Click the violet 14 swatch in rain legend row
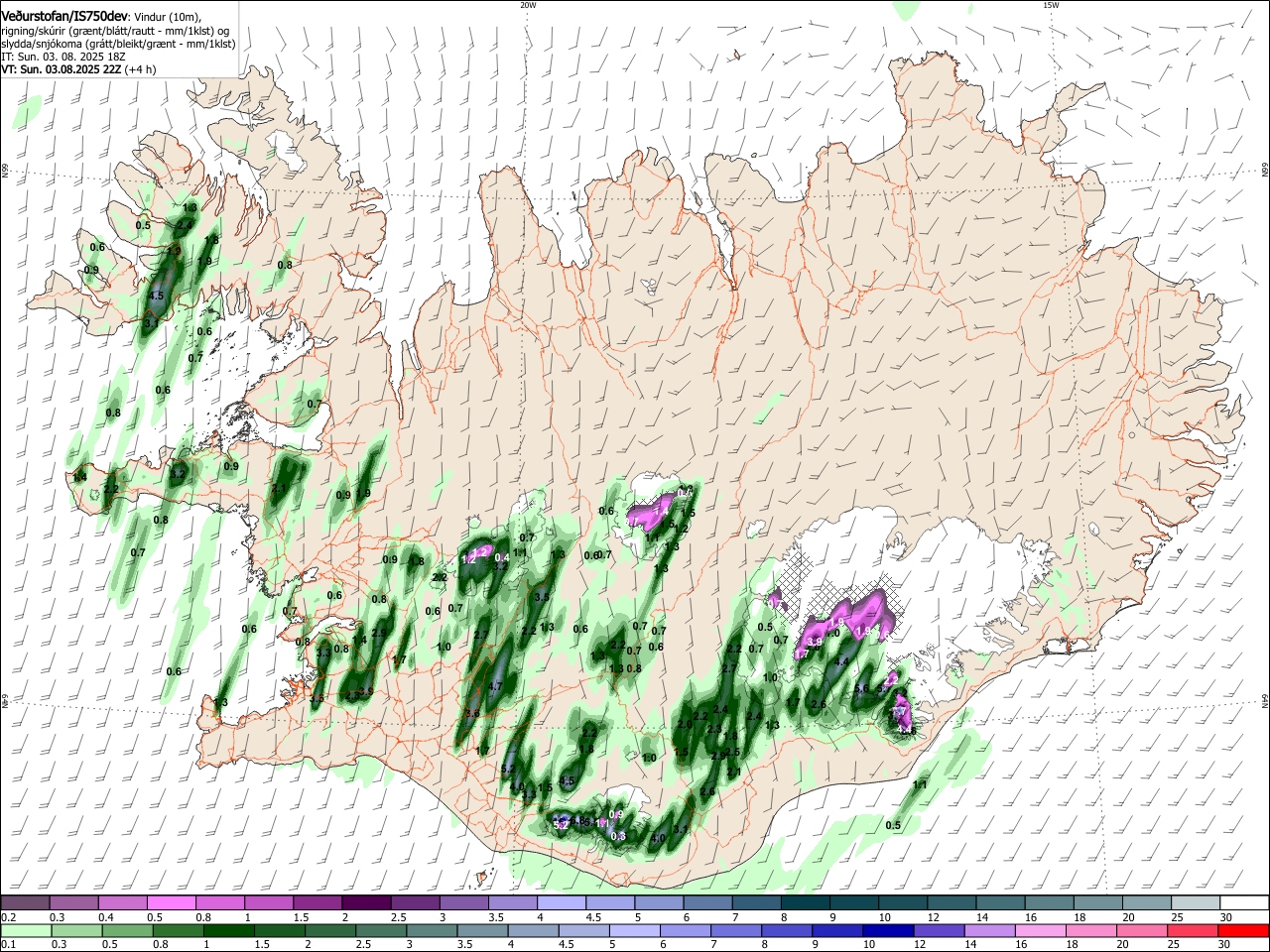This screenshot has height=952, width=1270. coord(990,930)
